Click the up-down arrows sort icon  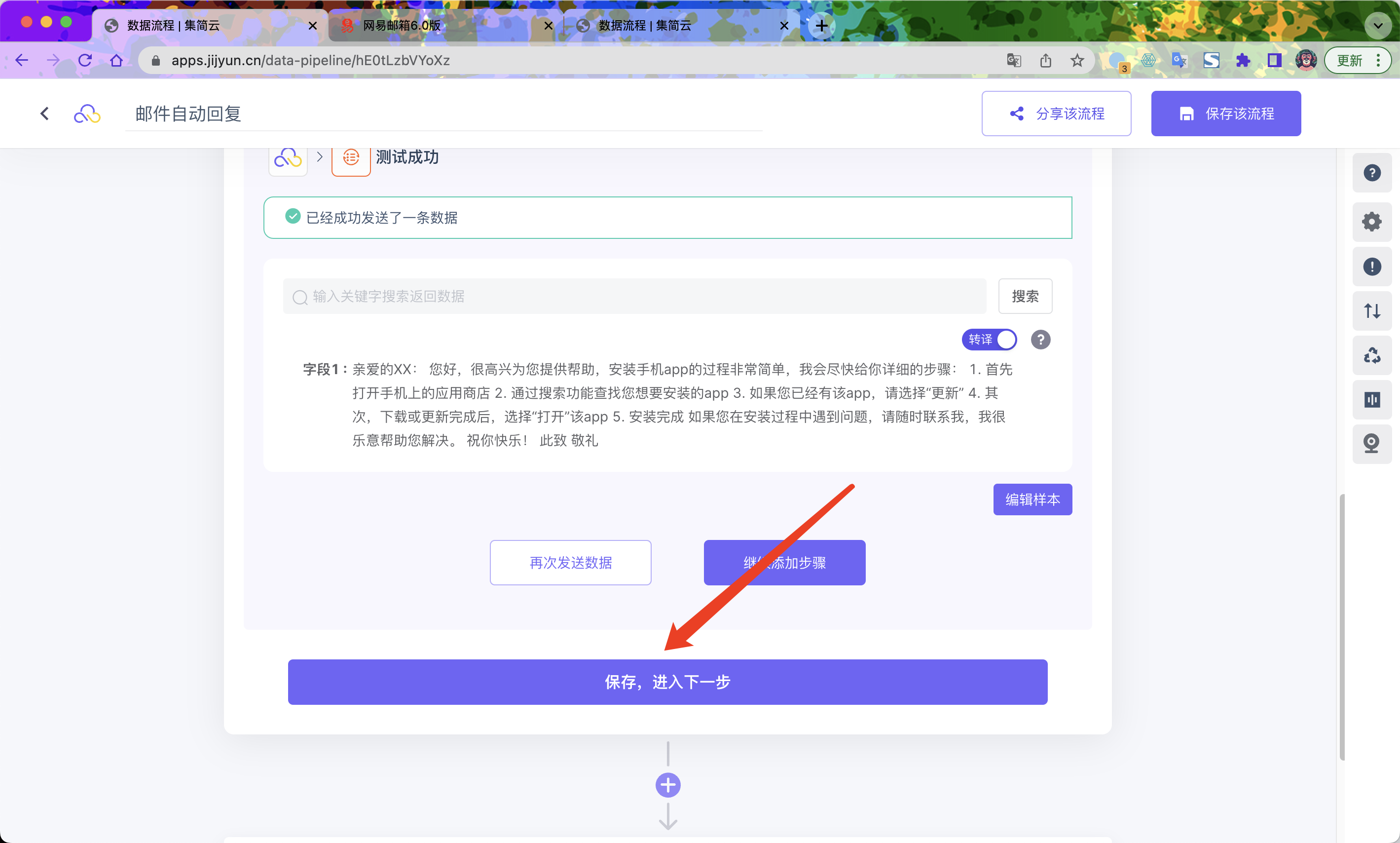(1371, 311)
